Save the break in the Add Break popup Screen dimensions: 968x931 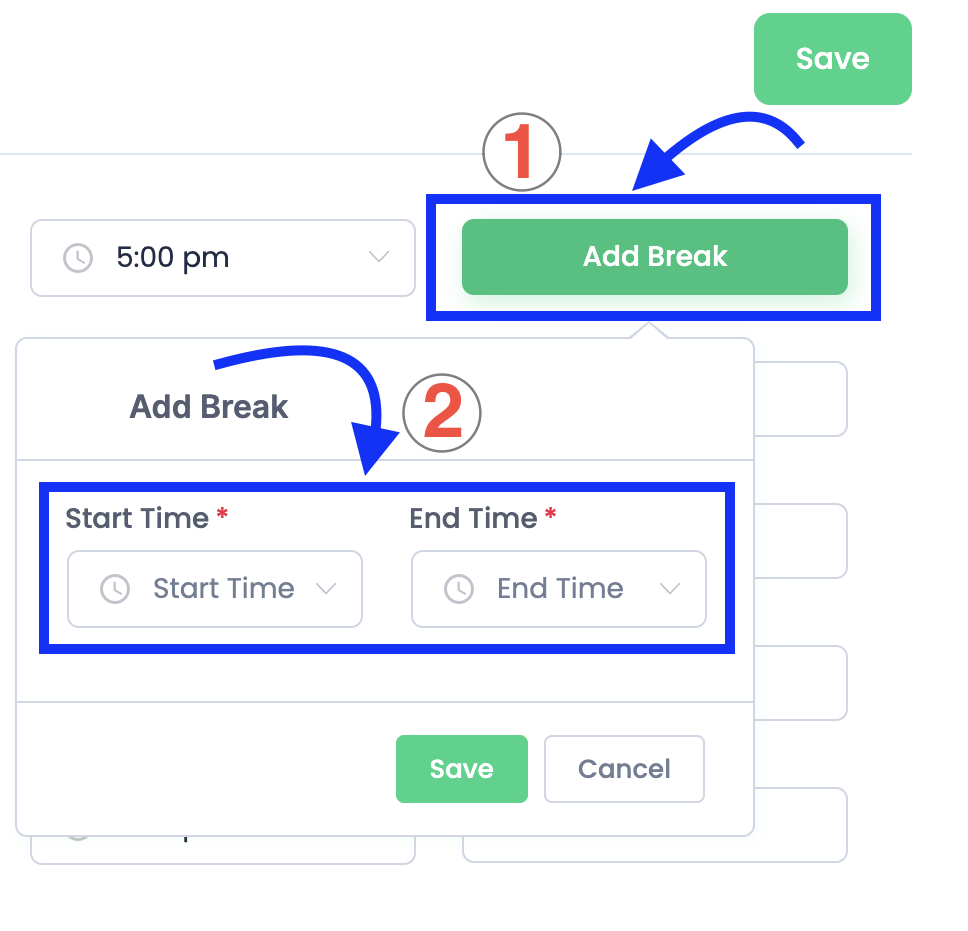[x=461, y=769]
